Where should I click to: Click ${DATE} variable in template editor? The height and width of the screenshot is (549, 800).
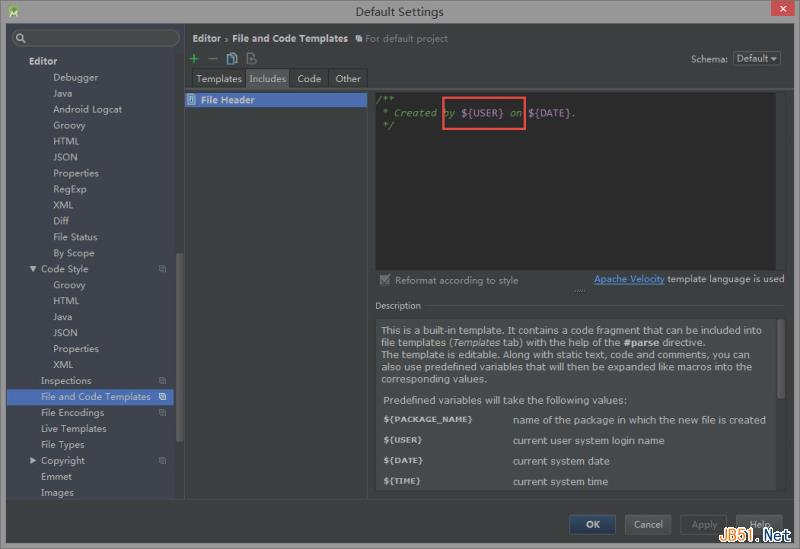(x=549, y=113)
